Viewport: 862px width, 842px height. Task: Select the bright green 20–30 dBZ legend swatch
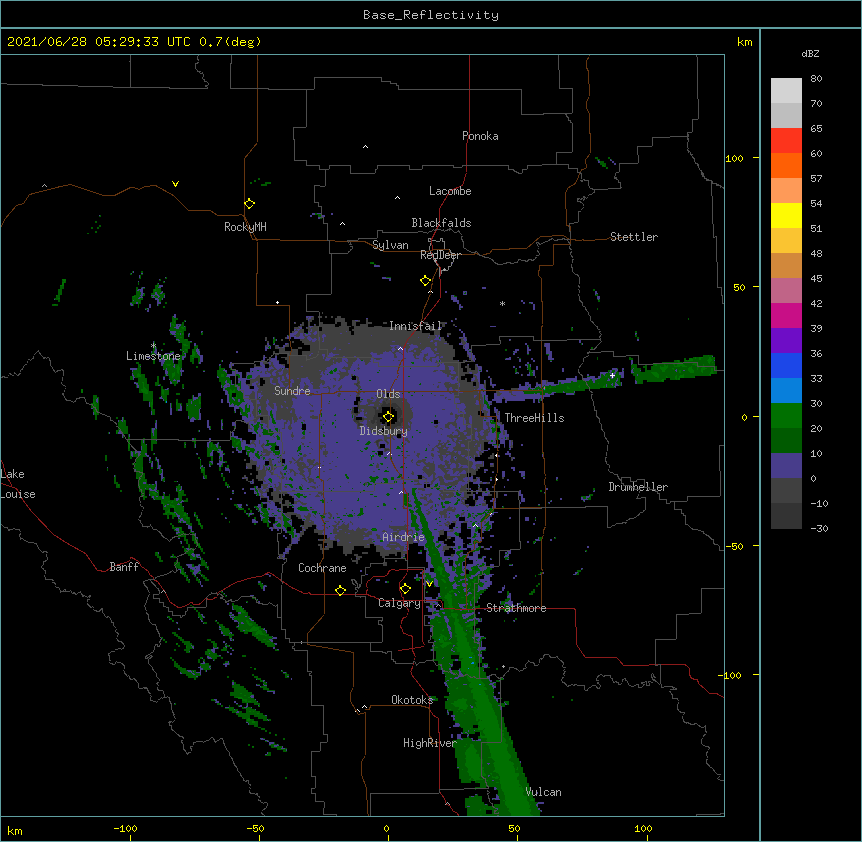pos(786,416)
